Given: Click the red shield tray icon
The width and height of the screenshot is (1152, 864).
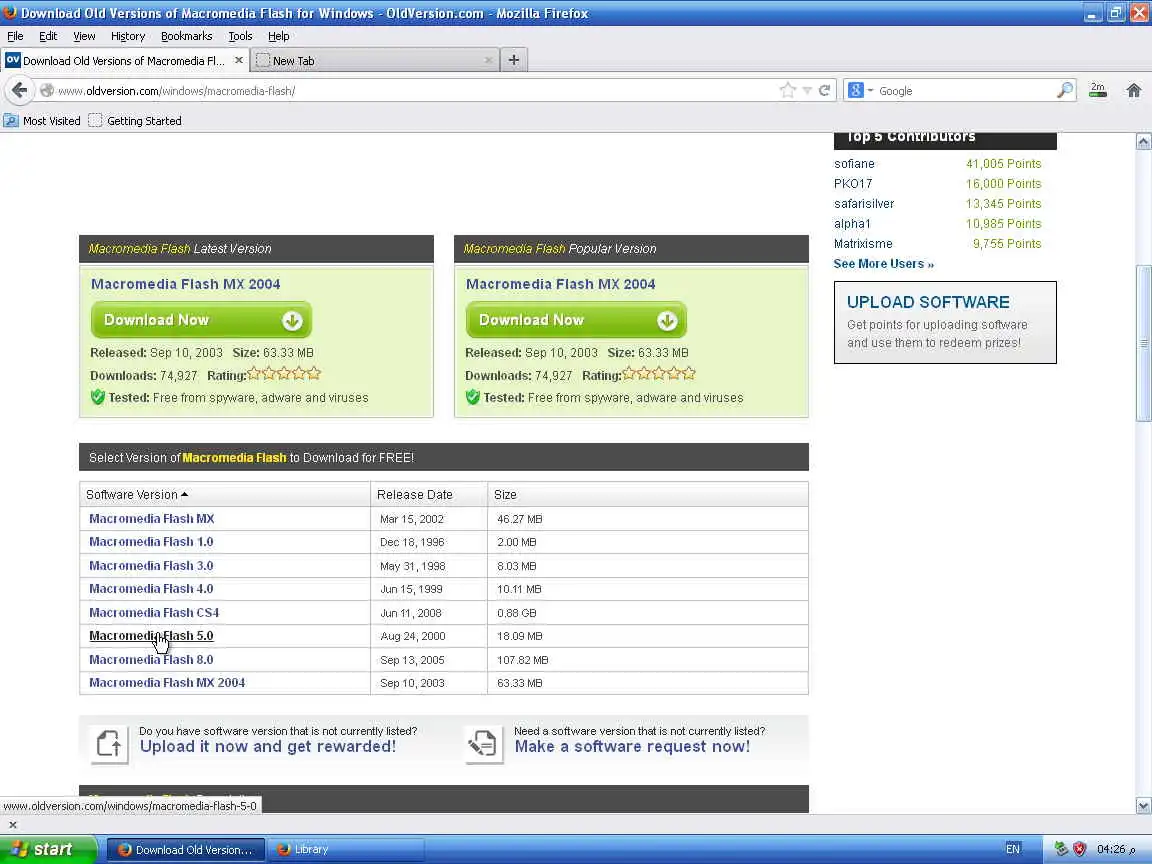Looking at the screenshot, I should pyautogui.click(x=1079, y=849).
